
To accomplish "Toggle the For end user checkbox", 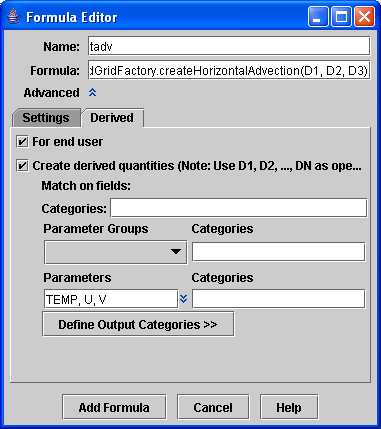I will coord(22,142).
